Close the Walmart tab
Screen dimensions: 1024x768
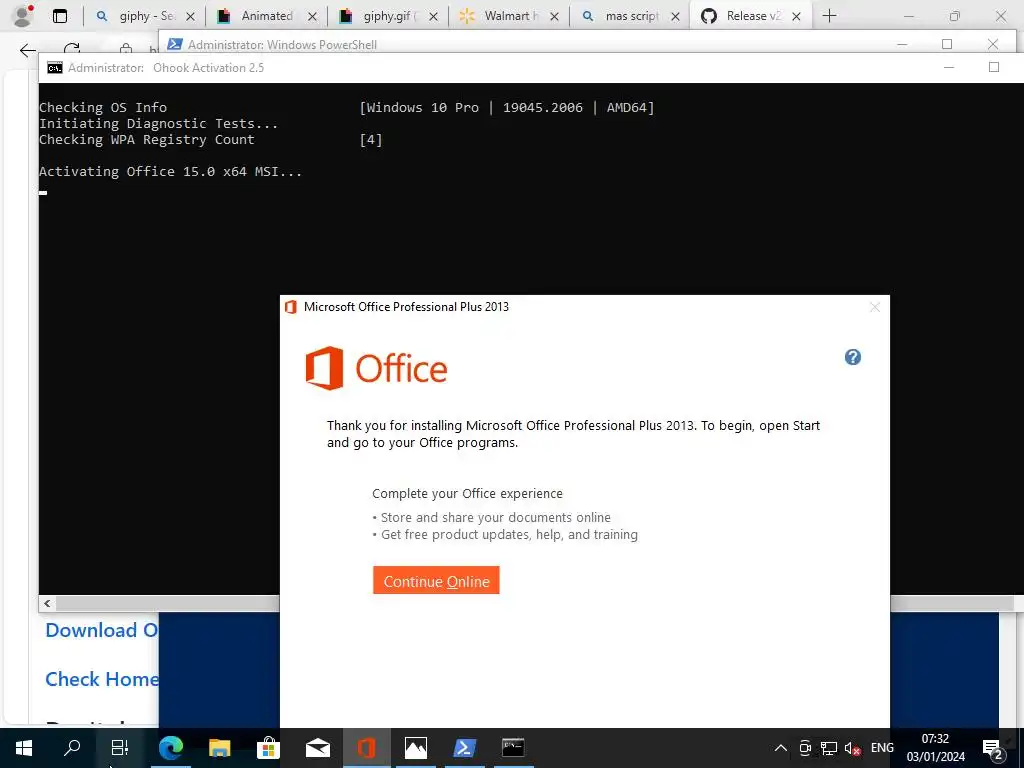coord(554,16)
